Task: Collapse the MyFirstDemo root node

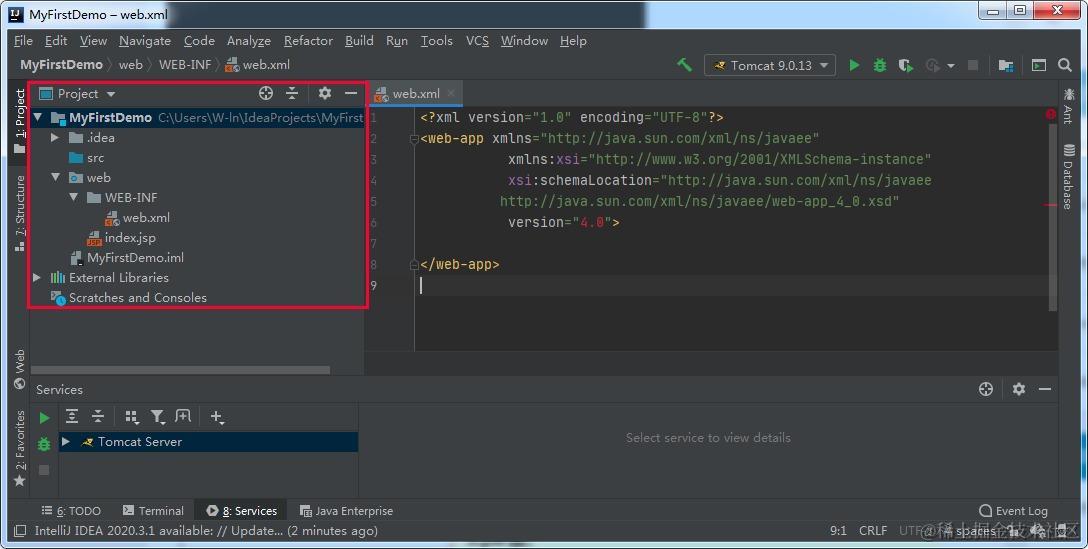Action: [38, 117]
